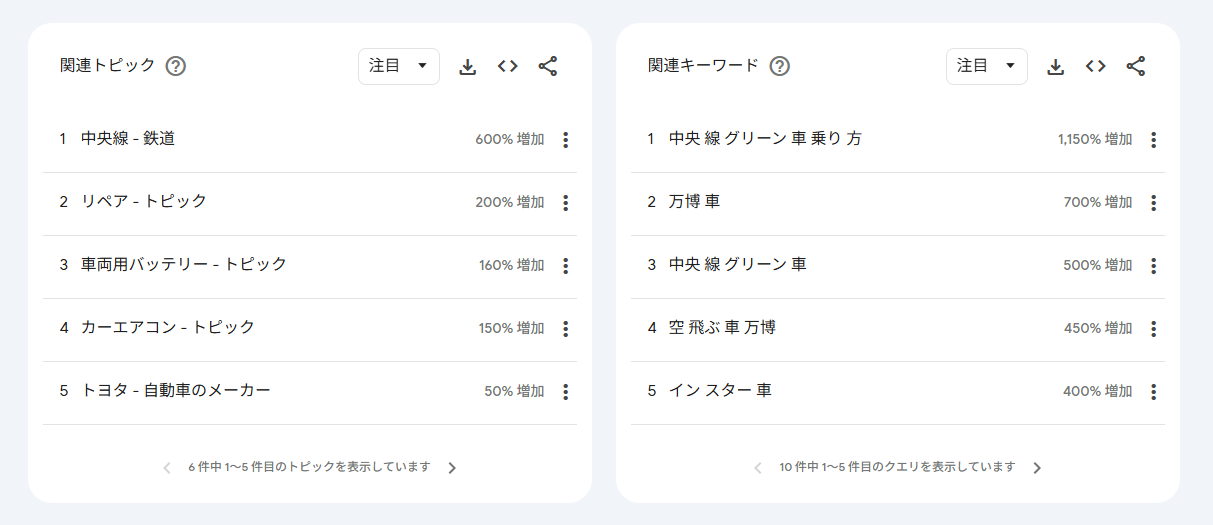
Task: Open the 注目 dropdown in 関連トピック
Action: (398, 66)
